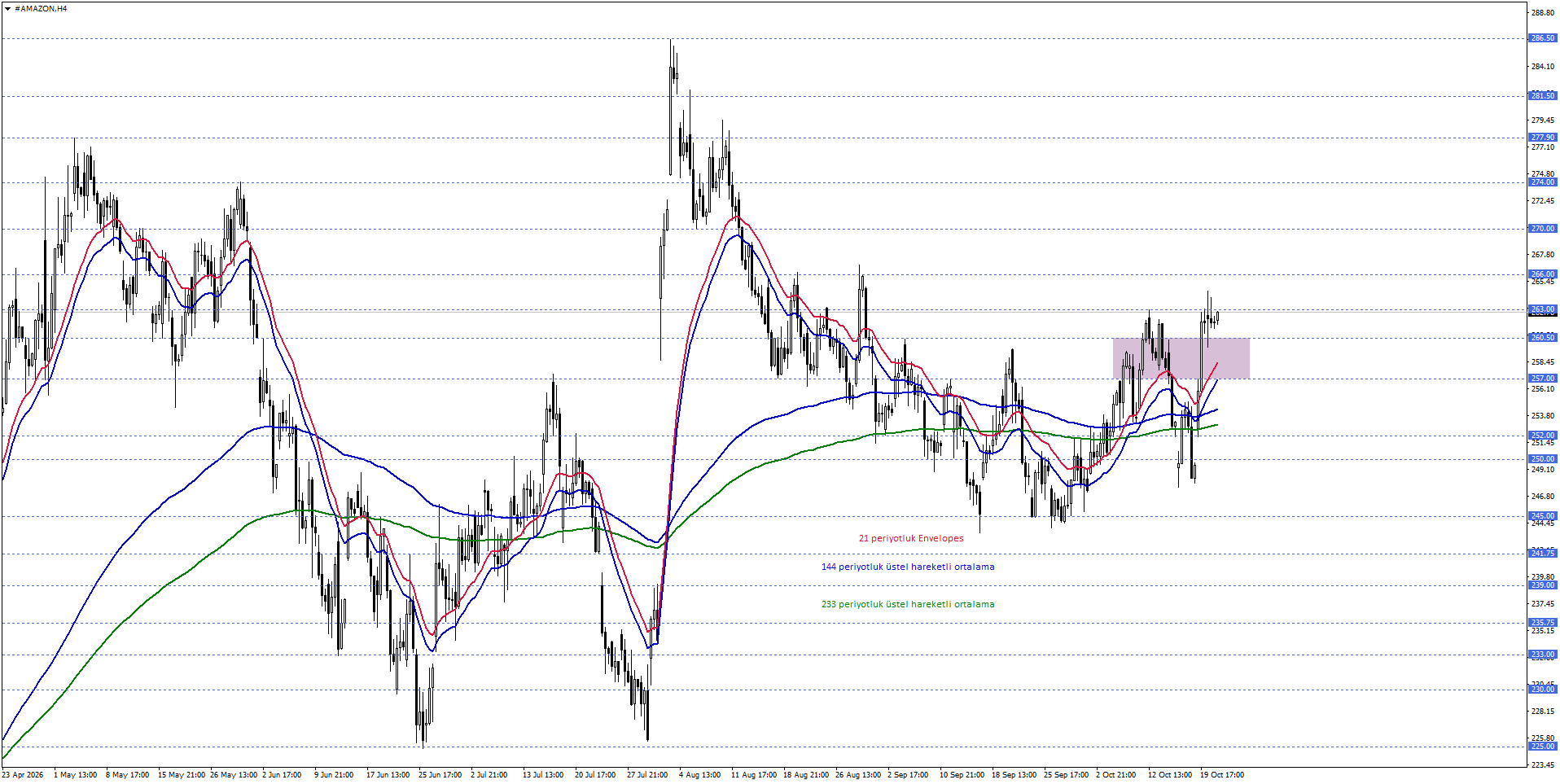Click the 284.10 value on price axis
Image resolution: width=1560 pixels, height=784 pixels.
(1543, 67)
